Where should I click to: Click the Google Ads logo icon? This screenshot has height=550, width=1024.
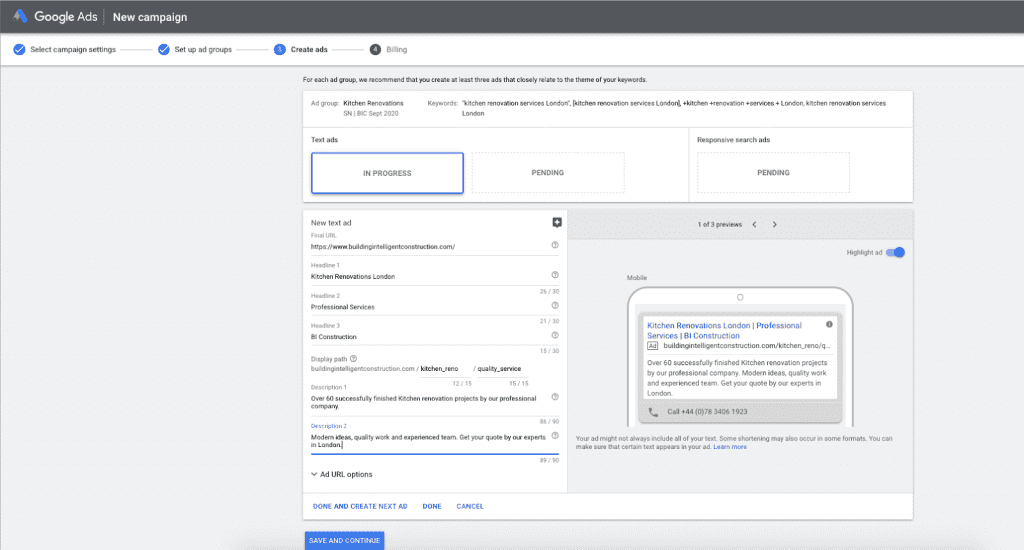point(20,16)
